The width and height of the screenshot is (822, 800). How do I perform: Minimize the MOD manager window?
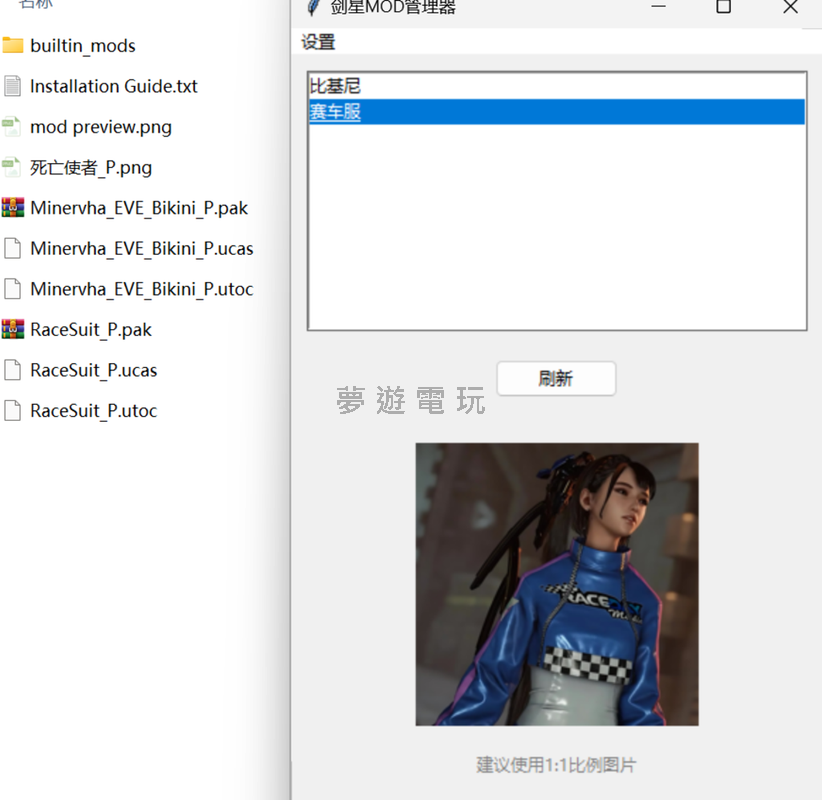click(658, 6)
